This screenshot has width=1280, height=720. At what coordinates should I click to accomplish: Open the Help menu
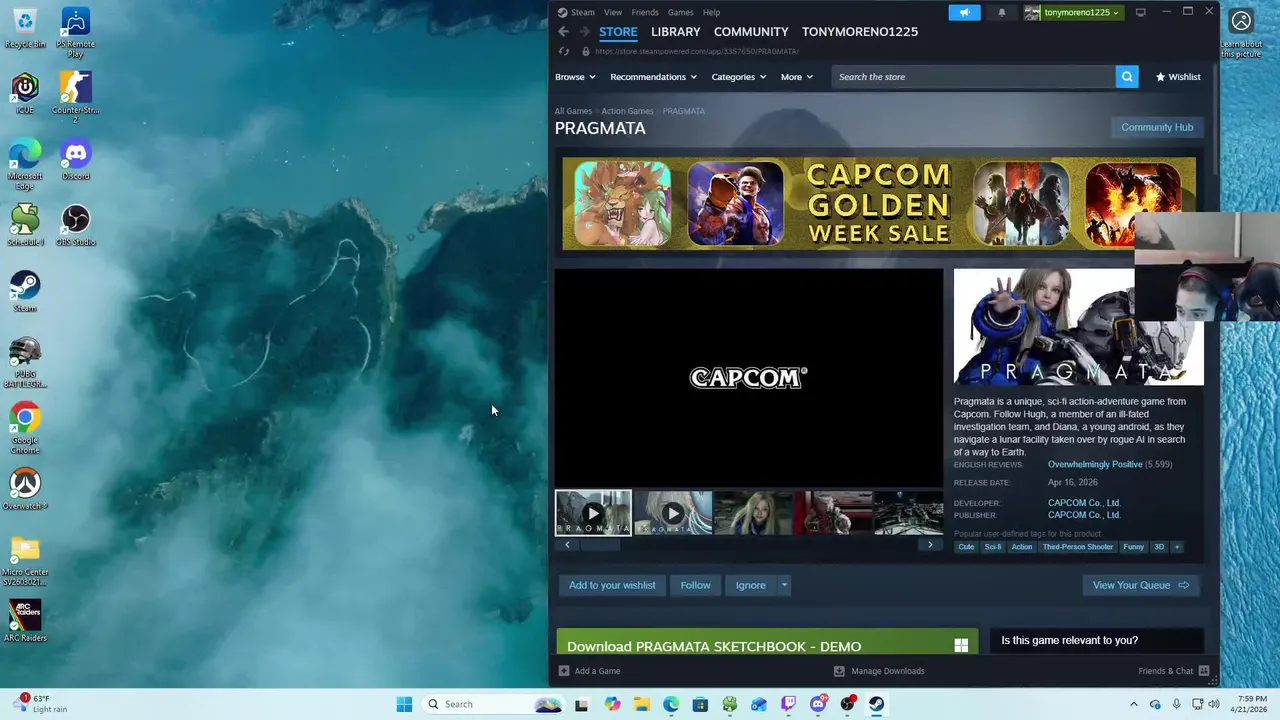coord(711,12)
